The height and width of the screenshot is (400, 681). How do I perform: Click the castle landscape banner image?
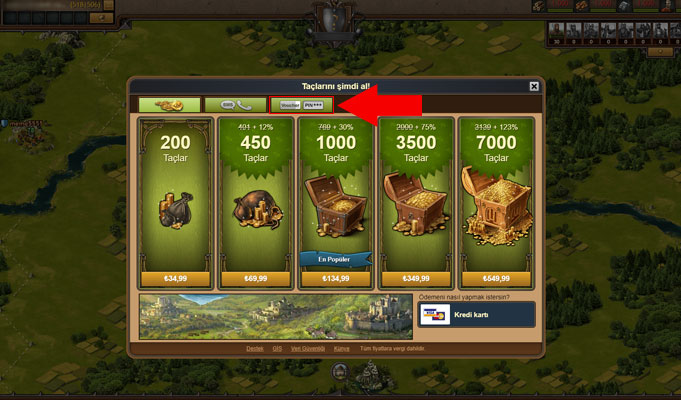[x=276, y=317]
